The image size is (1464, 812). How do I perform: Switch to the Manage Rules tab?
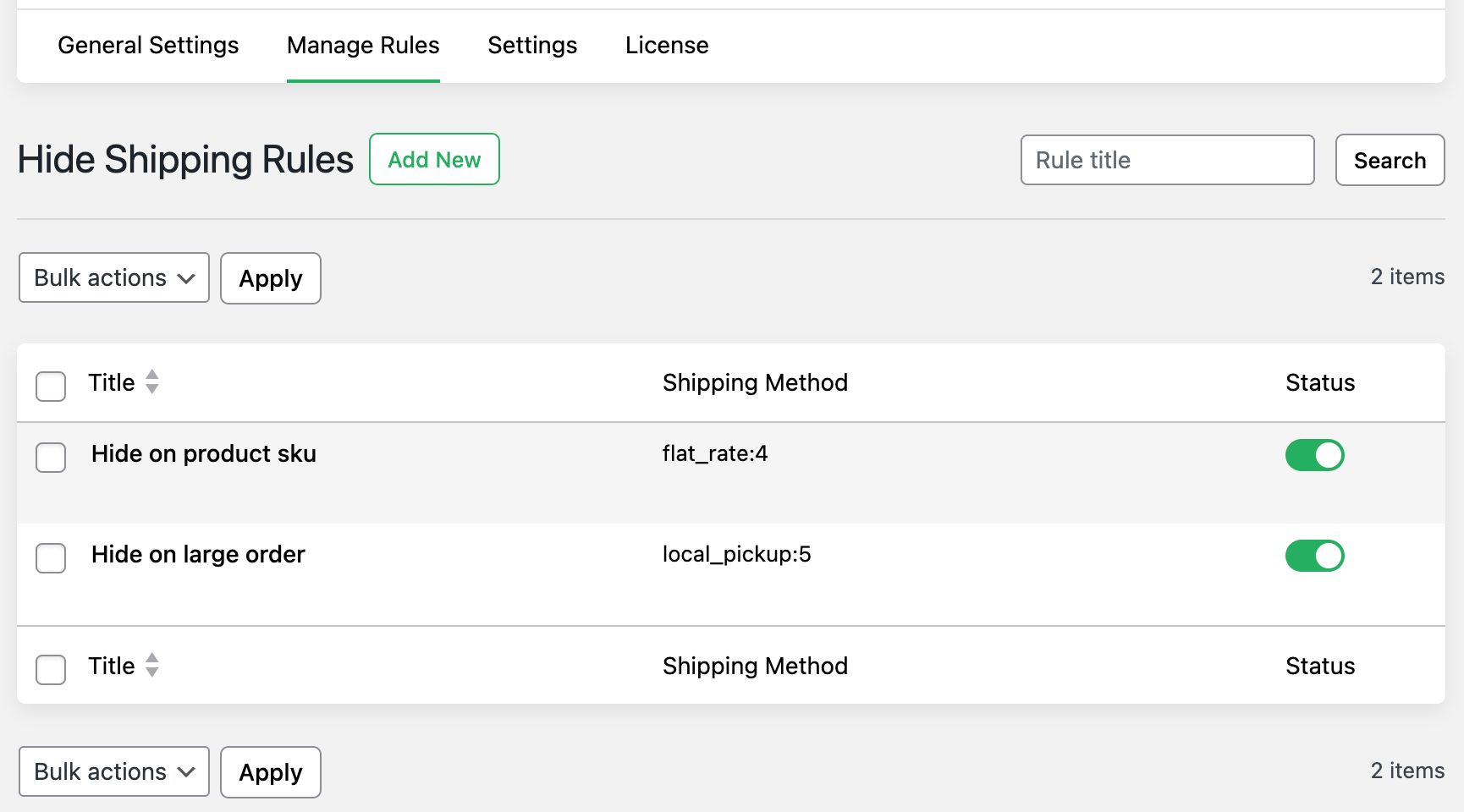click(x=363, y=46)
